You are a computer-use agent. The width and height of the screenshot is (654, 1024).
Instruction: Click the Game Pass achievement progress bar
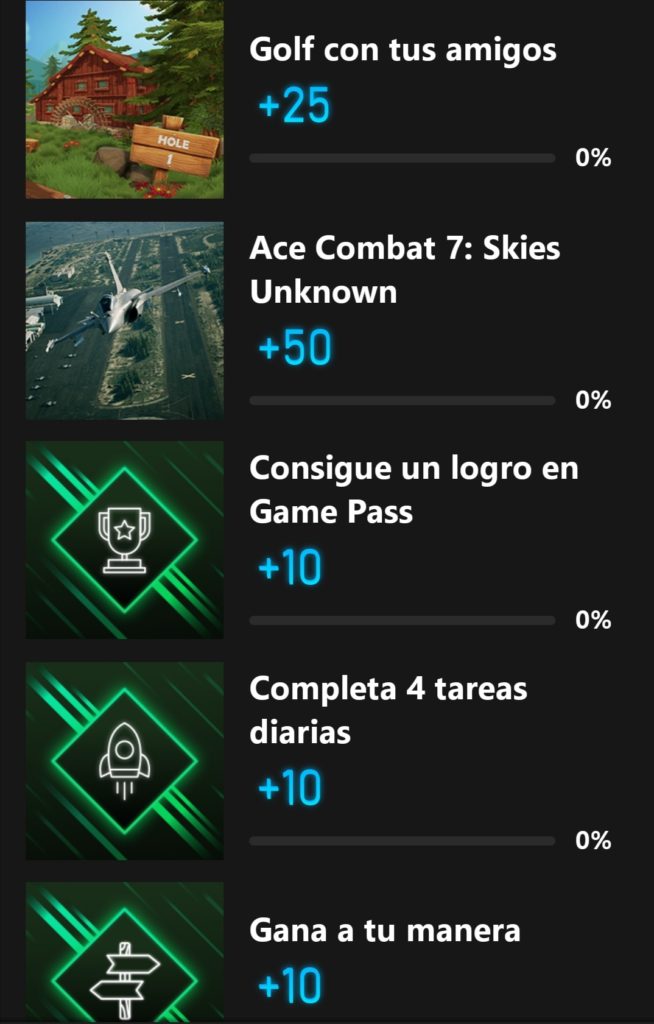(x=401, y=620)
